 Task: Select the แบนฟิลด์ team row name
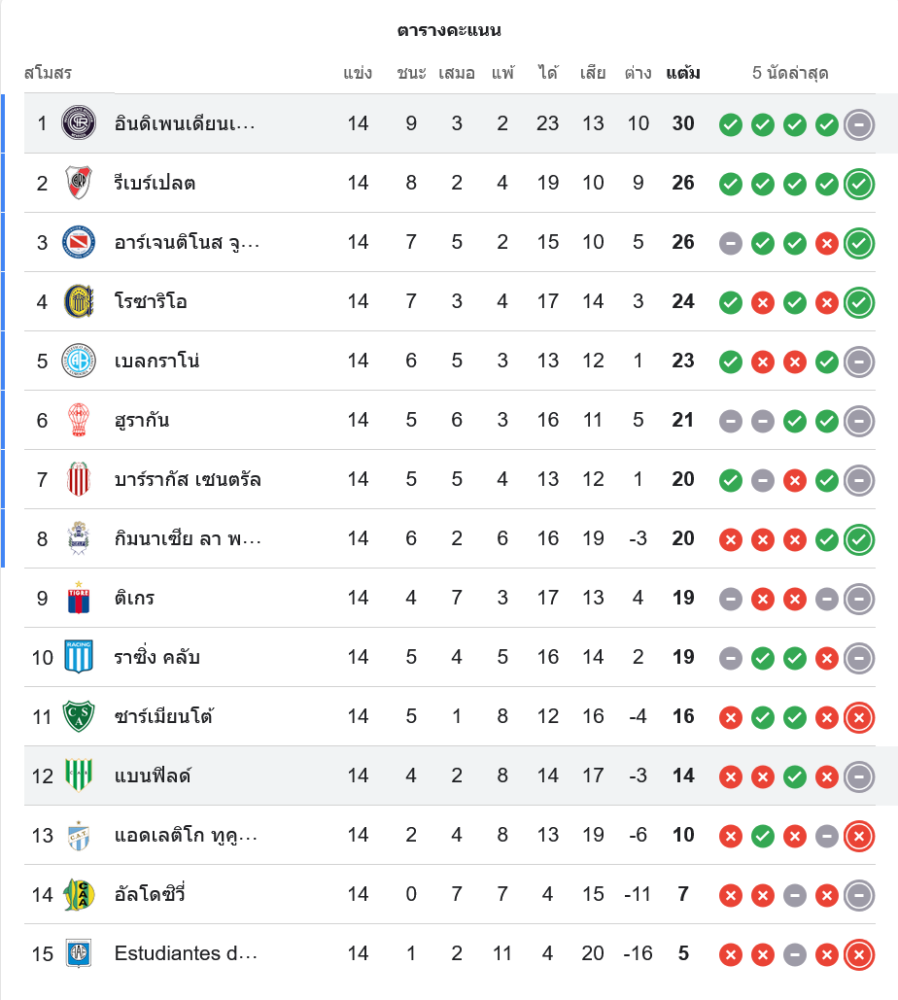point(152,776)
